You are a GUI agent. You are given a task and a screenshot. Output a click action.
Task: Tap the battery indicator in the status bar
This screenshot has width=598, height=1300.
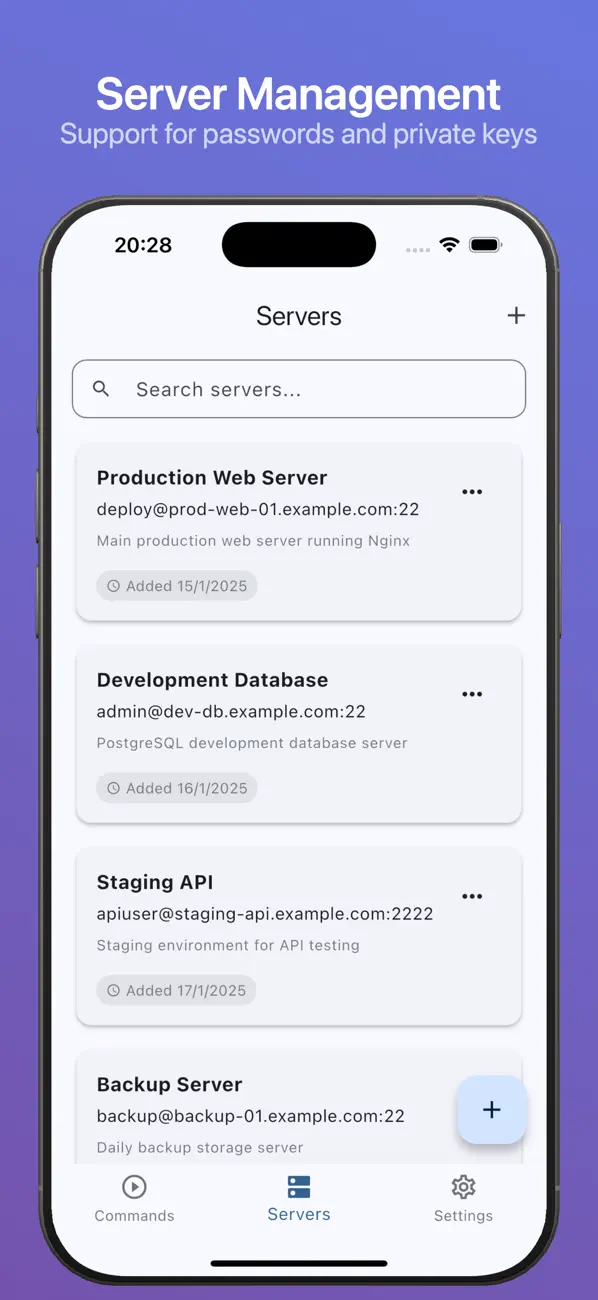[486, 244]
